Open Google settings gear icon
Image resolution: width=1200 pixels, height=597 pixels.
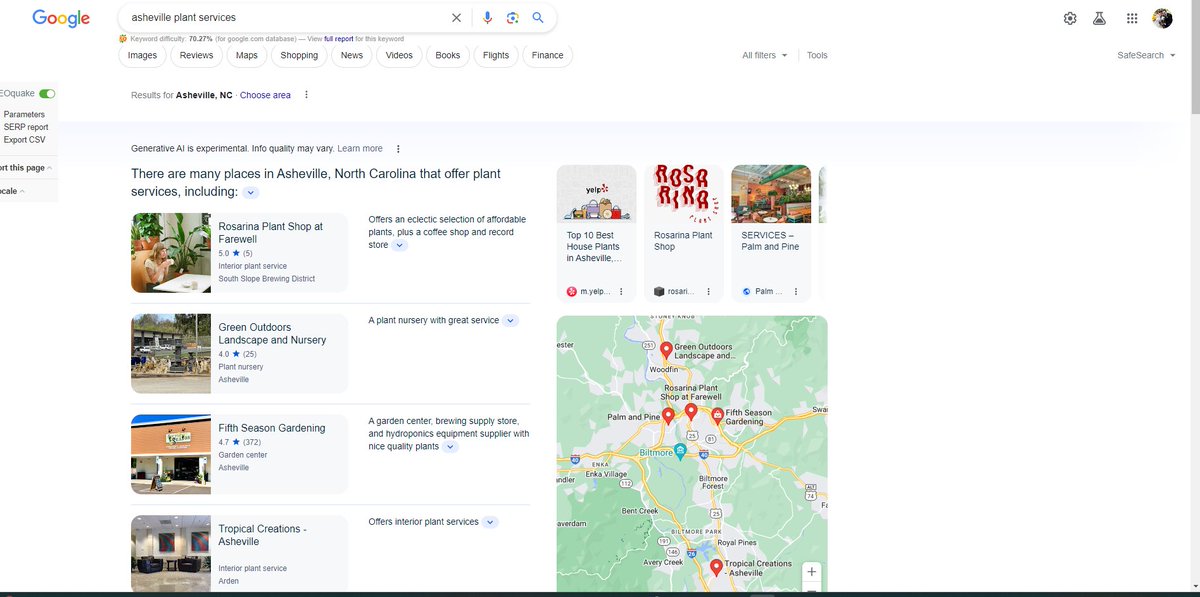(1070, 18)
